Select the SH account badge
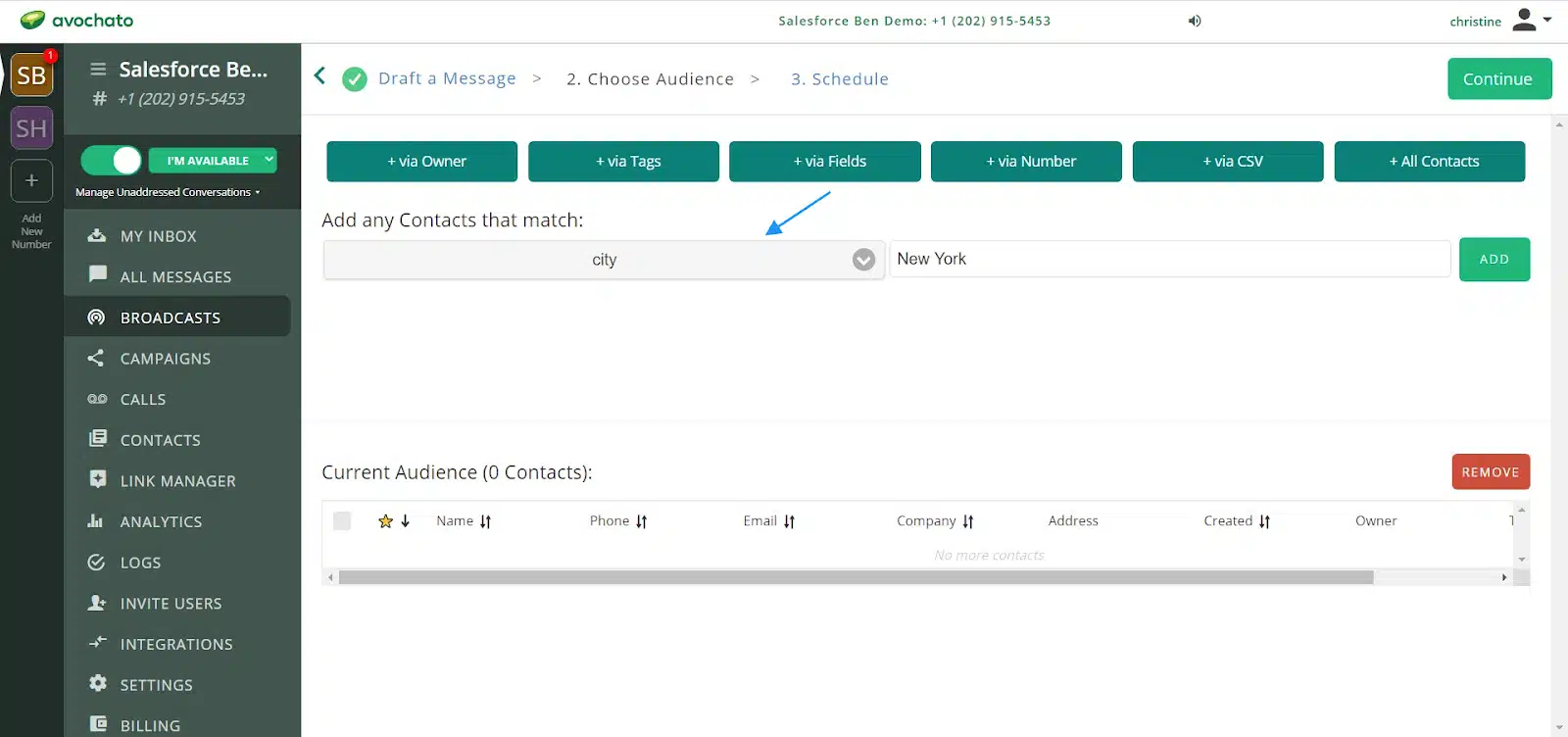1568x737 pixels. pos(31,128)
